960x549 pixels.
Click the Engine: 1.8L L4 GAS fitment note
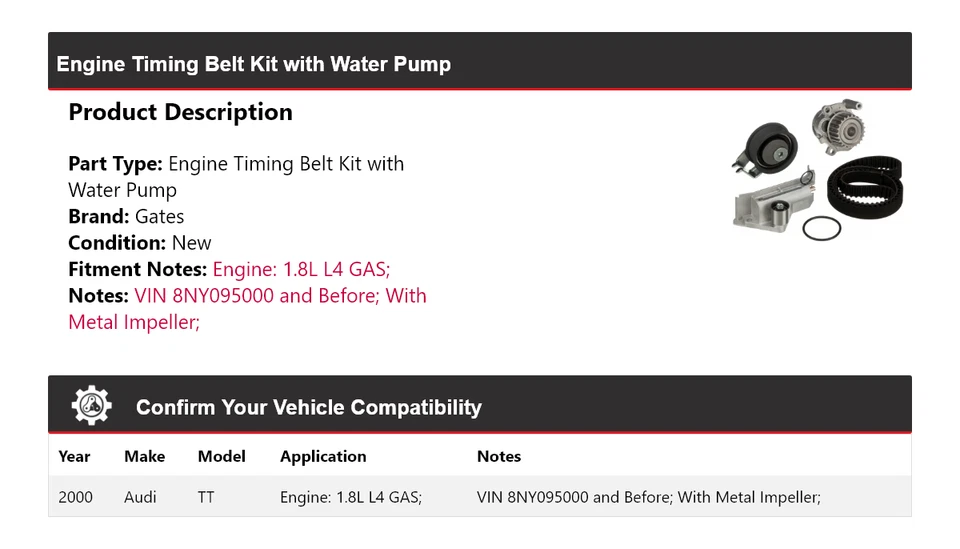point(301,269)
